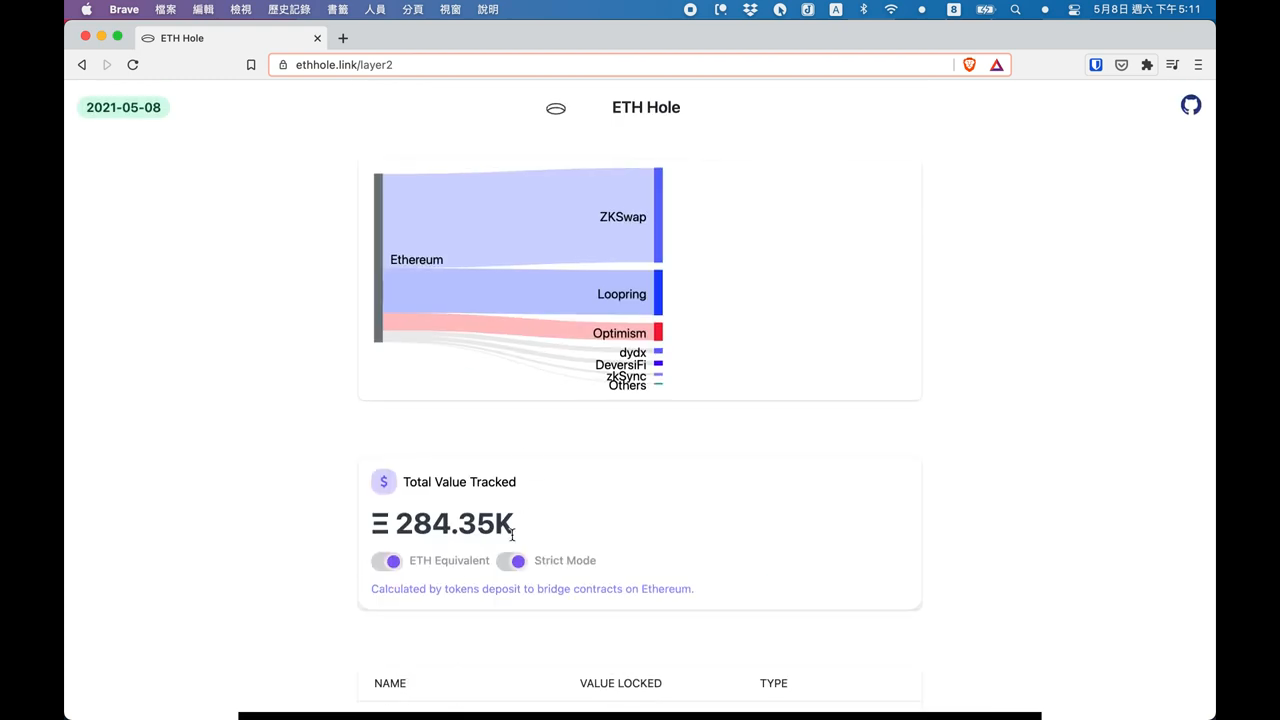Screen dimensions: 1280x720
Task: Click the Loopring node bar in chart
Action: point(658,292)
